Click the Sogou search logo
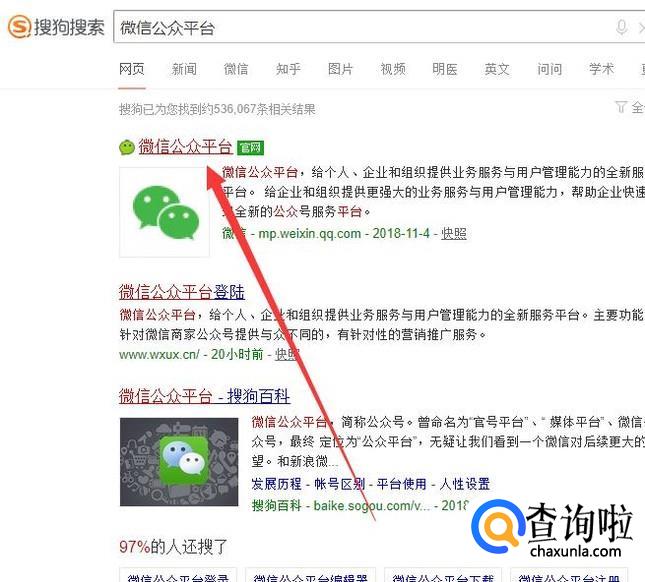This screenshot has height=582, width=645. (56, 27)
